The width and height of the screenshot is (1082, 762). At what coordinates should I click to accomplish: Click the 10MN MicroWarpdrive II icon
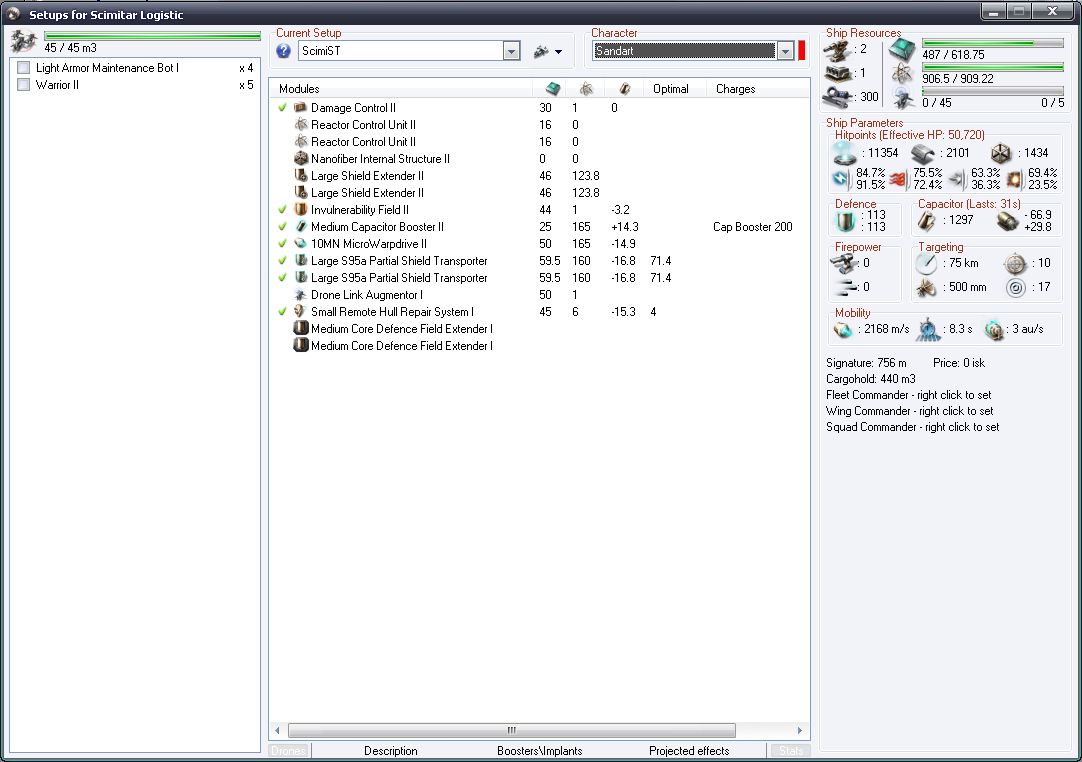coord(300,244)
